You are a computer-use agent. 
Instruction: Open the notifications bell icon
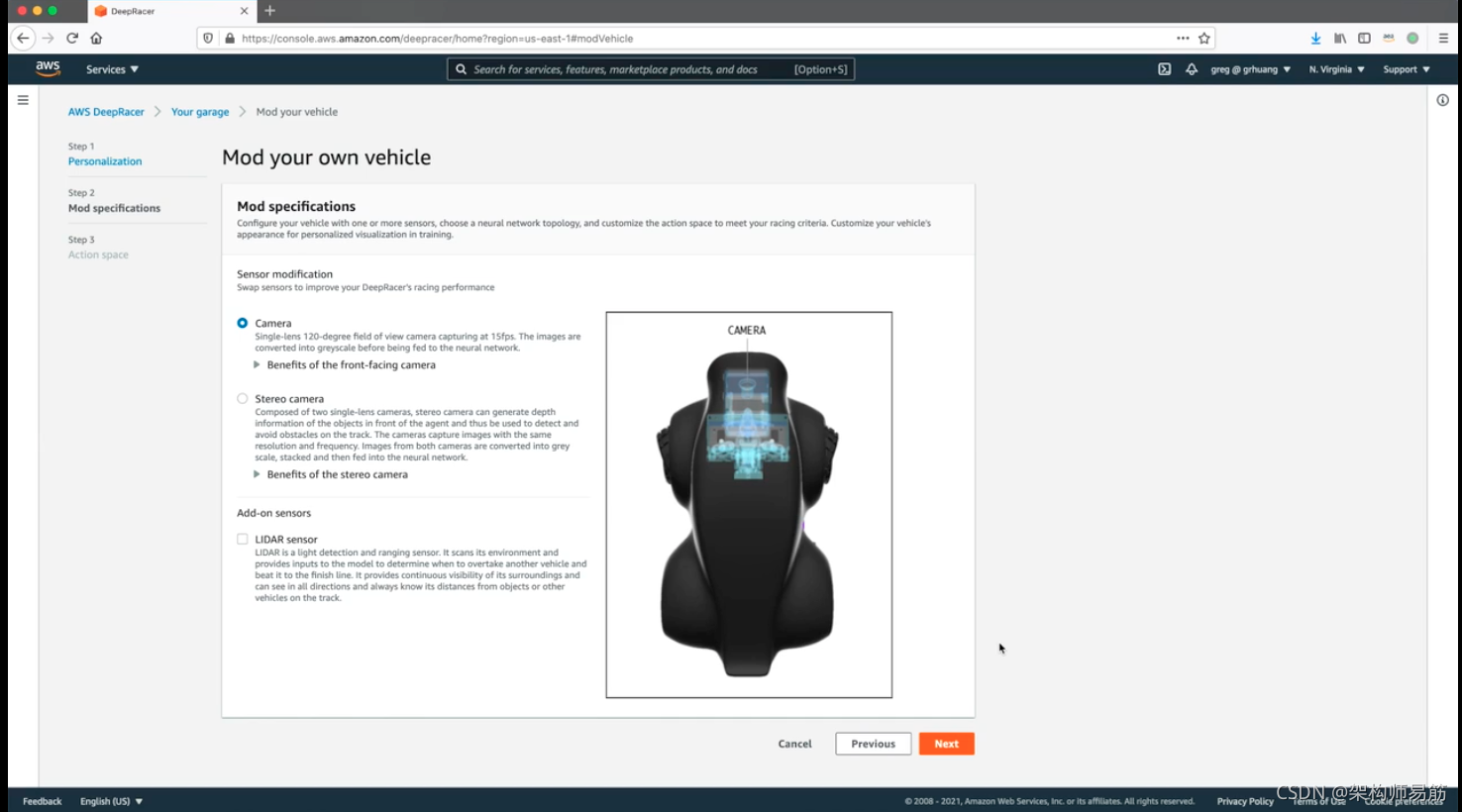(1192, 69)
